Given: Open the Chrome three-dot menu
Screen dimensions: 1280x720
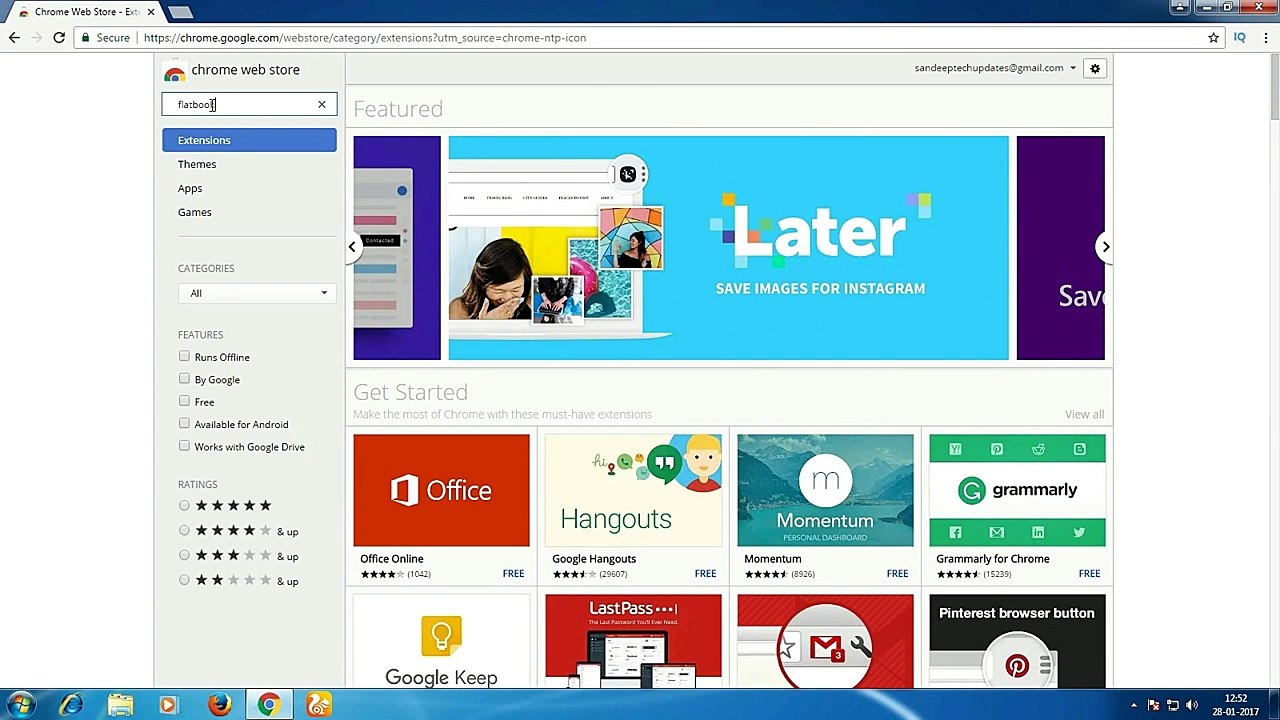Looking at the screenshot, I should (1265, 38).
